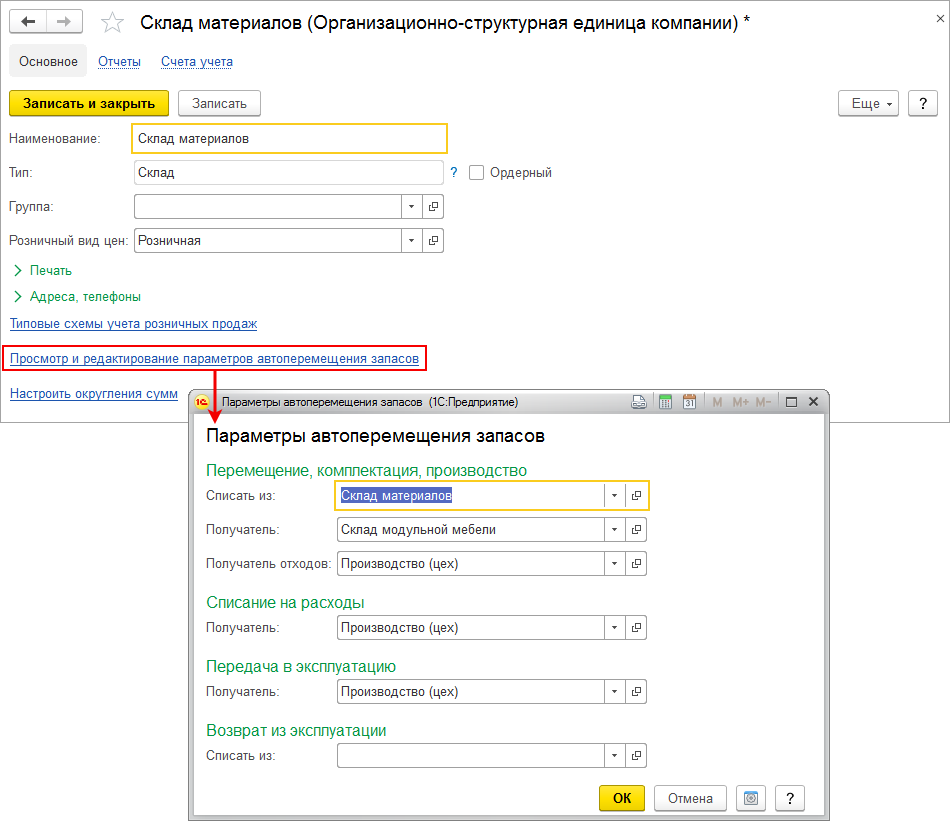950x821 pixels.
Task: Click the open-form icon beside Склад модульной мебели
Action: coord(636,530)
